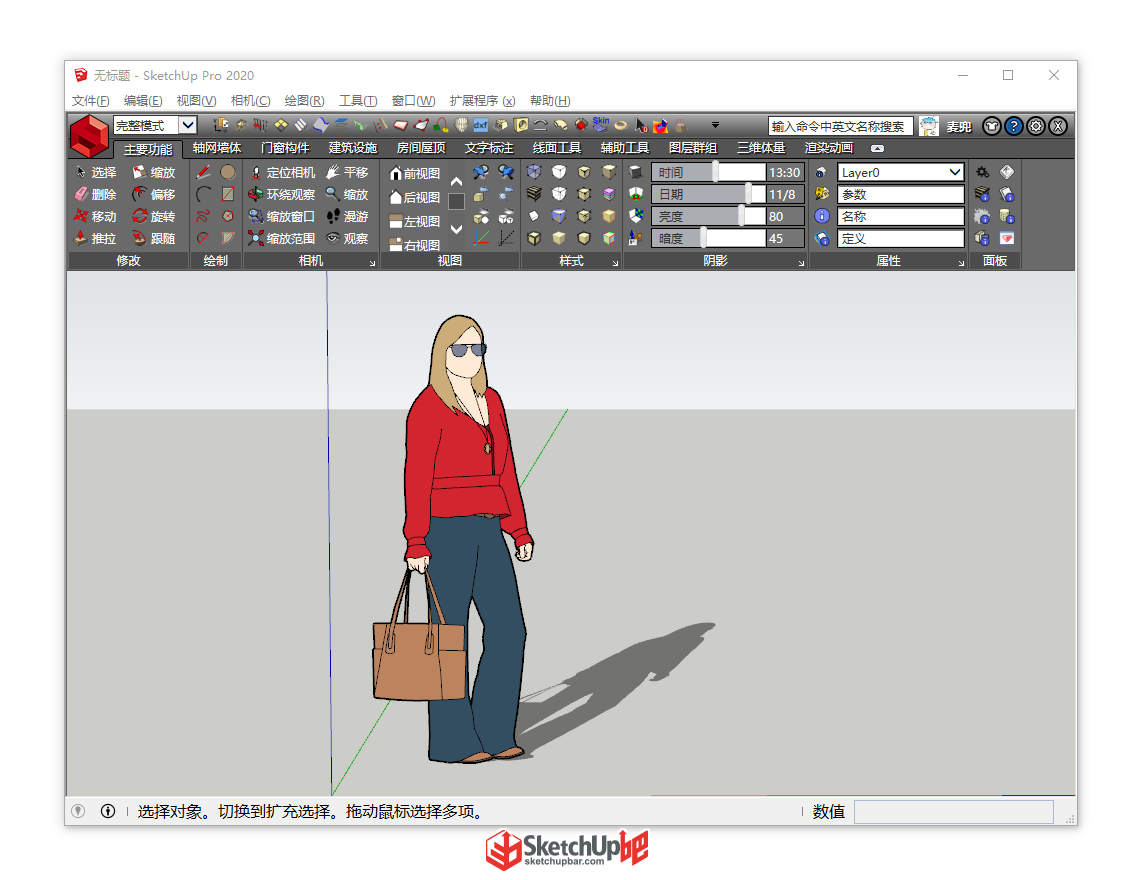
Task: Choose the freehand drawing tool
Action: click(203, 216)
